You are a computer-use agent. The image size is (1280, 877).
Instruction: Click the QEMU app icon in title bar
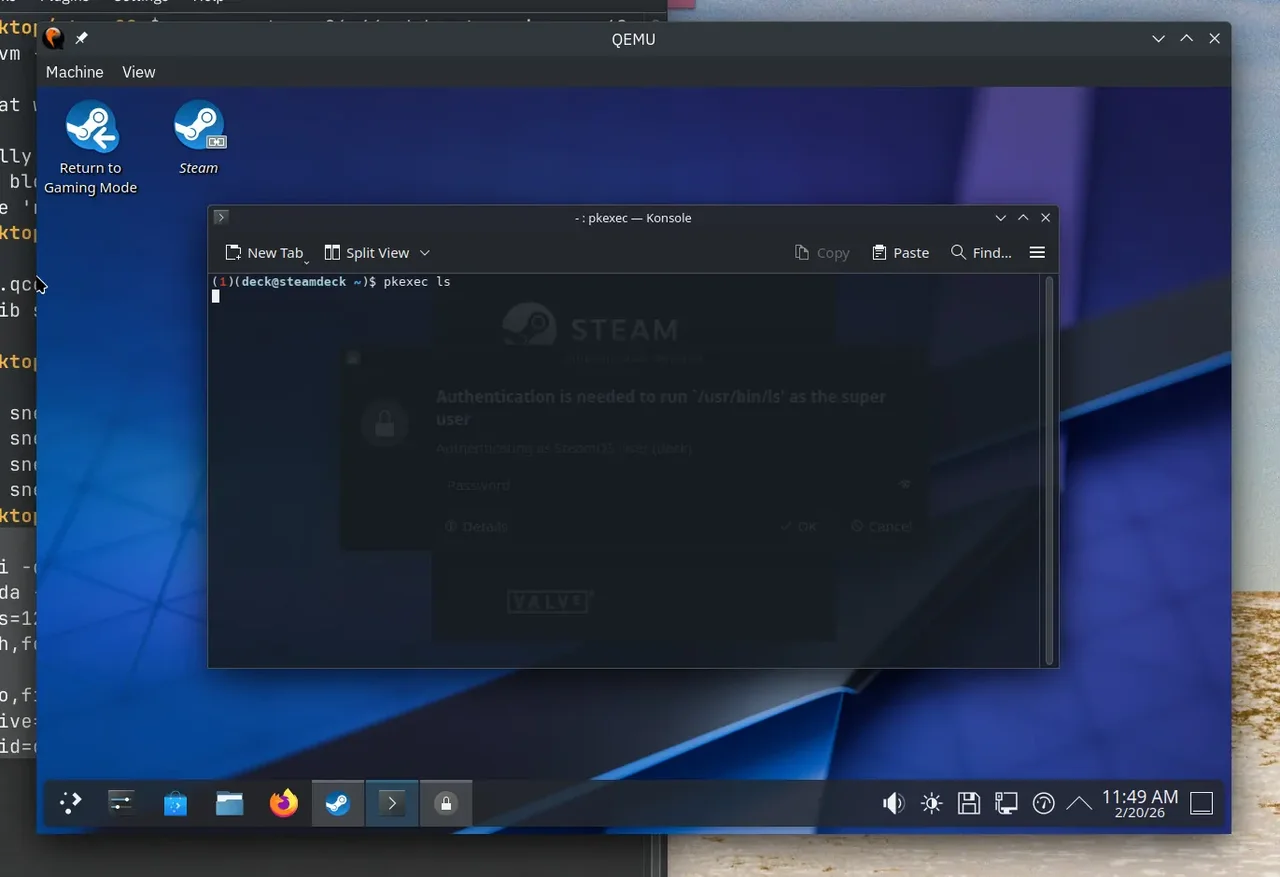click(x=54, y=38)
